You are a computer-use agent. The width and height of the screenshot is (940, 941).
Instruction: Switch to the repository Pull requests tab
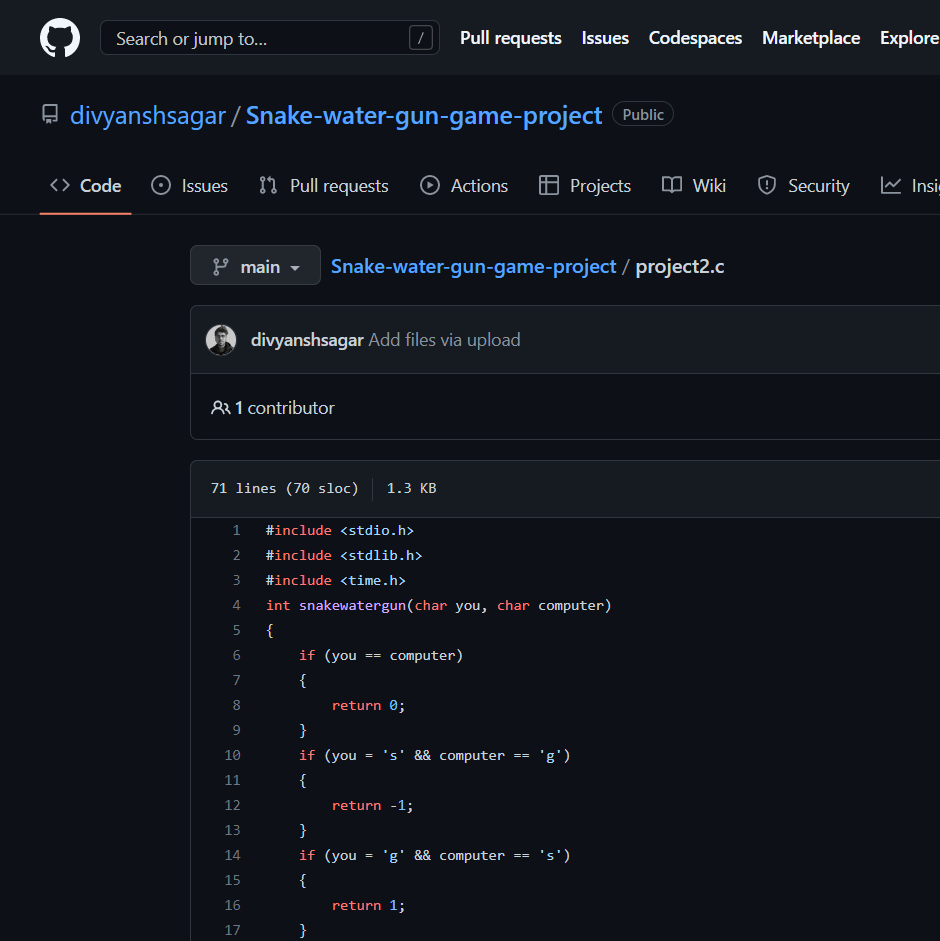click(324, 185)
